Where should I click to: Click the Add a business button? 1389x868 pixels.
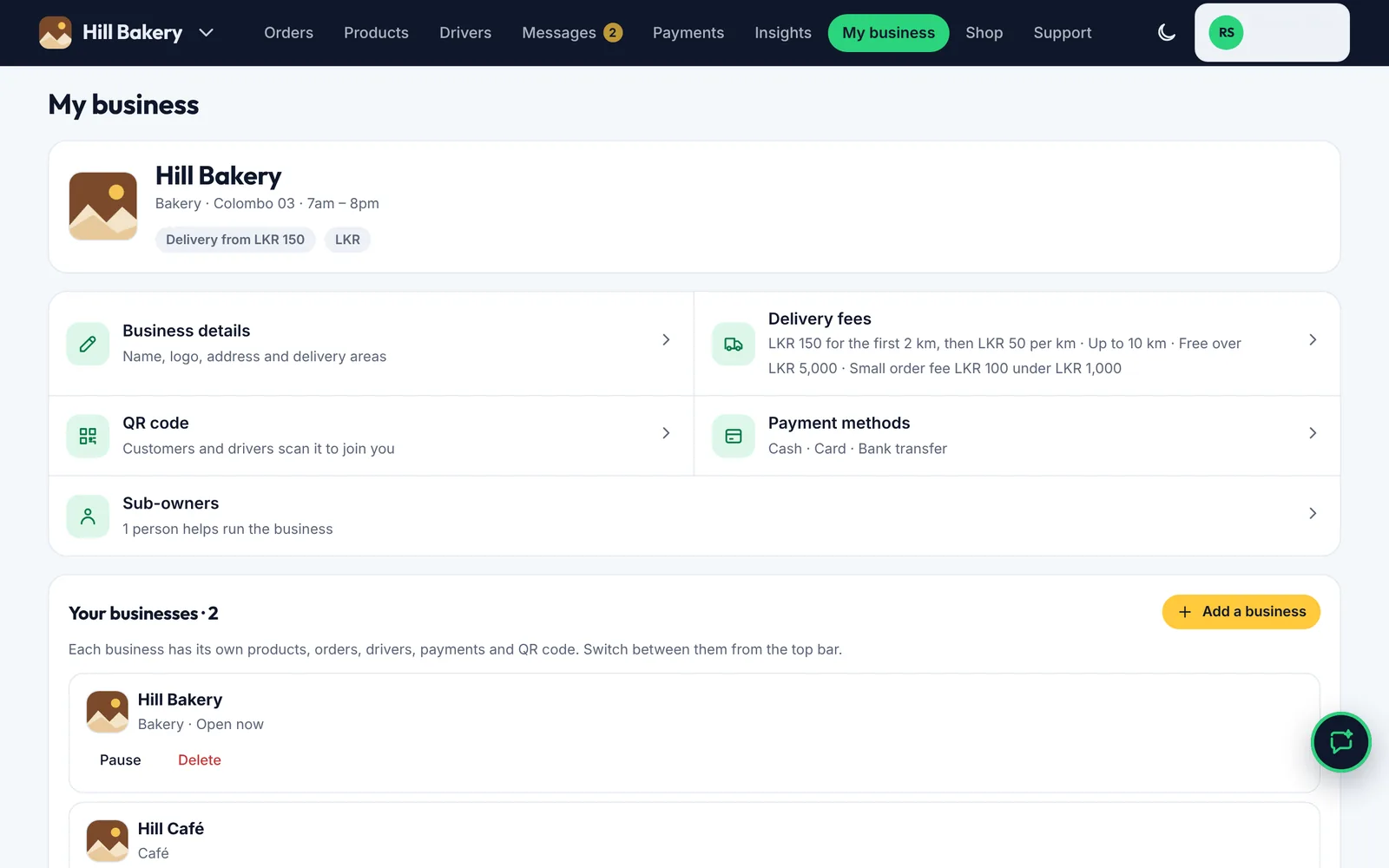click(x=1241, y=612)
